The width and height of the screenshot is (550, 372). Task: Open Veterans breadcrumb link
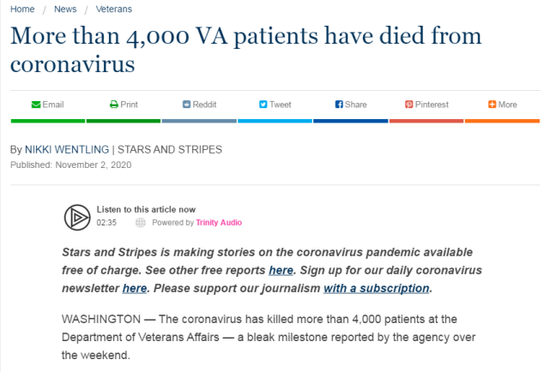(x=114, y=9)
